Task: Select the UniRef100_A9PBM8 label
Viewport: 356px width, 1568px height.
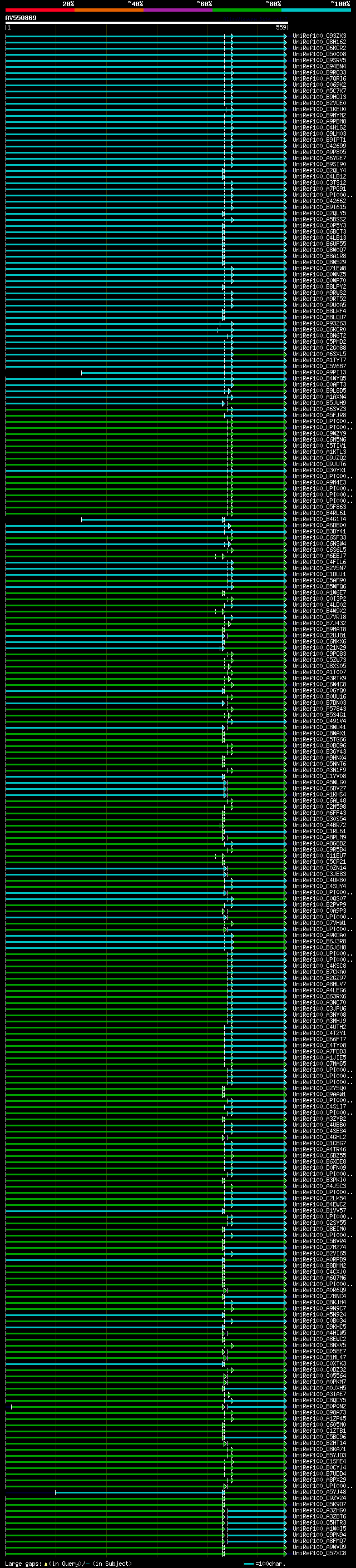Action: 319,122
